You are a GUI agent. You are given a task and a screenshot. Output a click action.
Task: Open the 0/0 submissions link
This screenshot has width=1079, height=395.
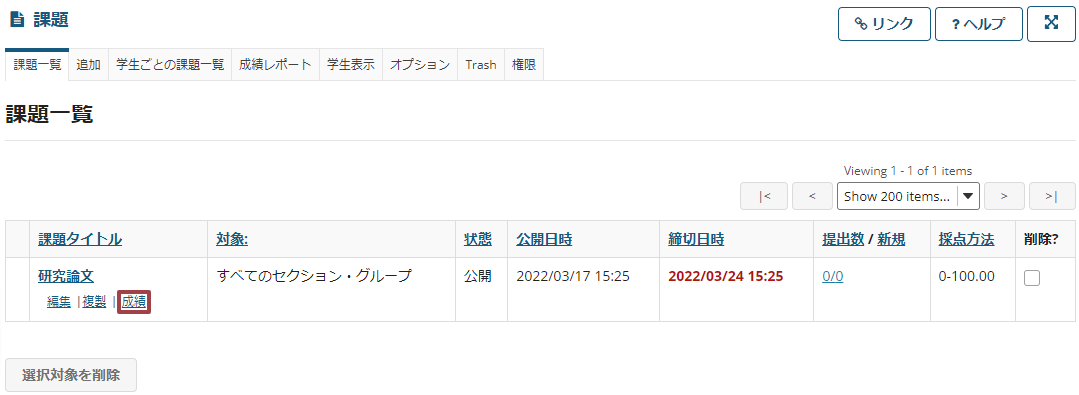pyautogui.click(x=833, y=277)
